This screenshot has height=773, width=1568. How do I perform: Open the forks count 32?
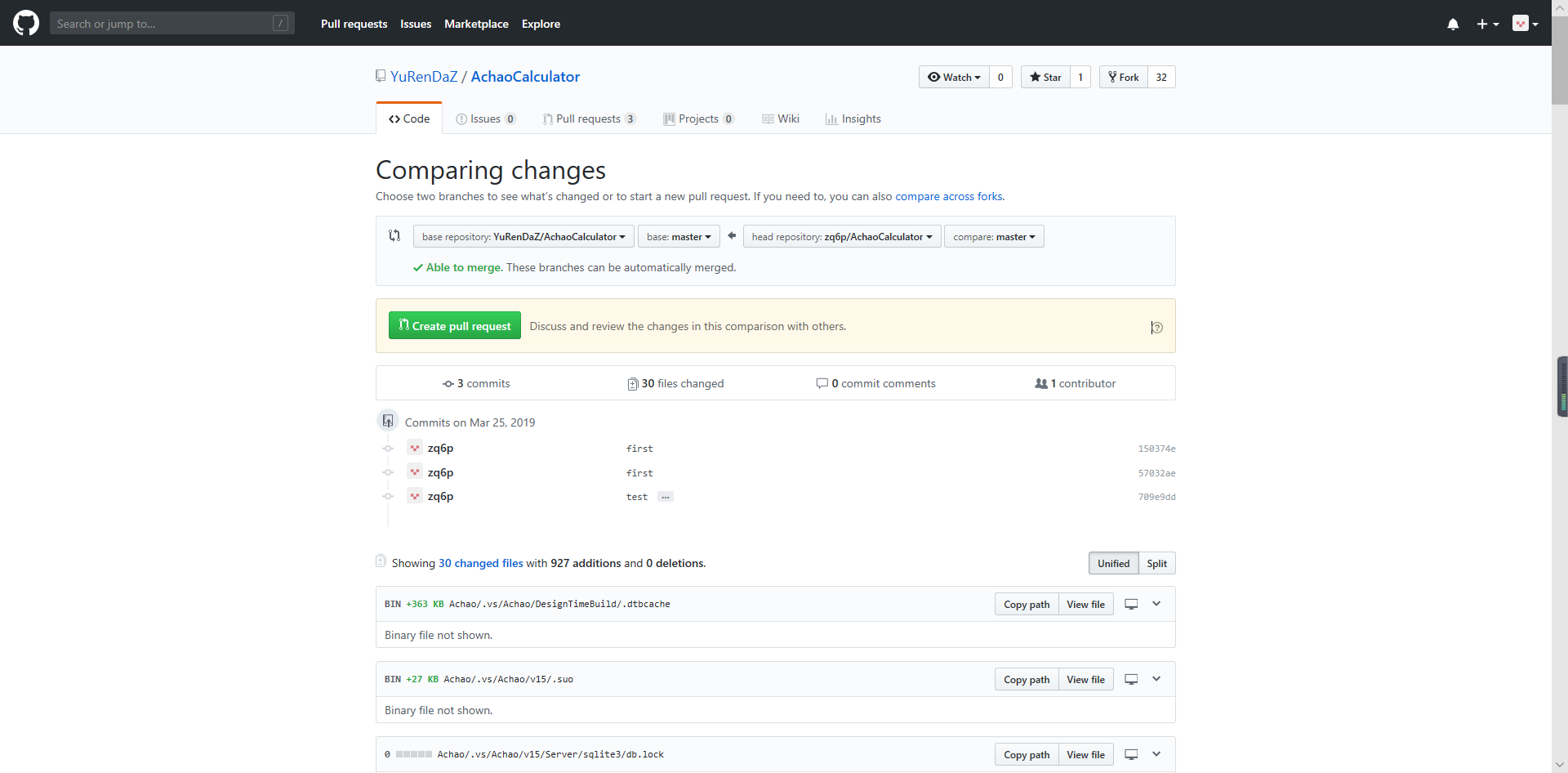(x=1161, y=77)
